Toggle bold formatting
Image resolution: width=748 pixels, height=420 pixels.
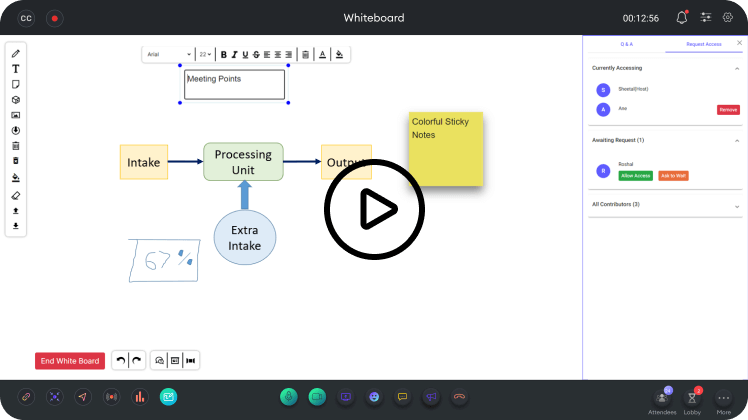tap(223, 55)
